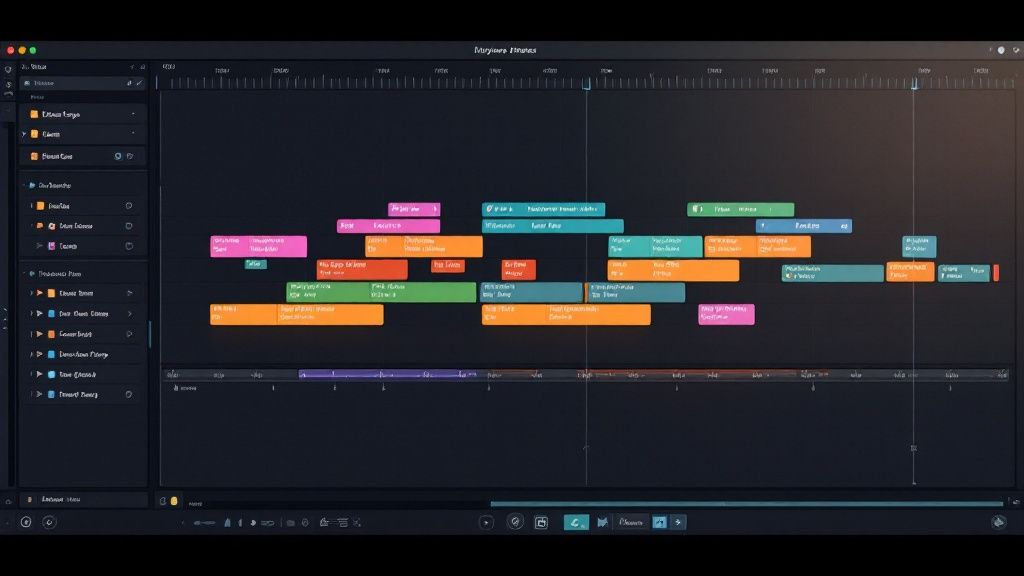Click the round icon at the bottom-right corner
1024x576 pixels.
(999, 522)
